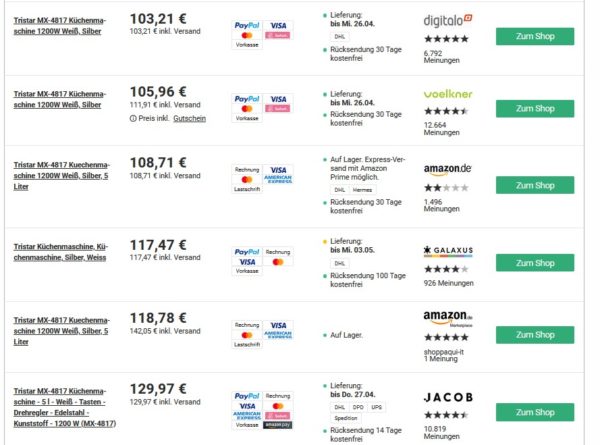Click the PayPal icon in the digitalo offer
Image resolution: width=600 pixels, height=445 pixels.
(246, 24)
